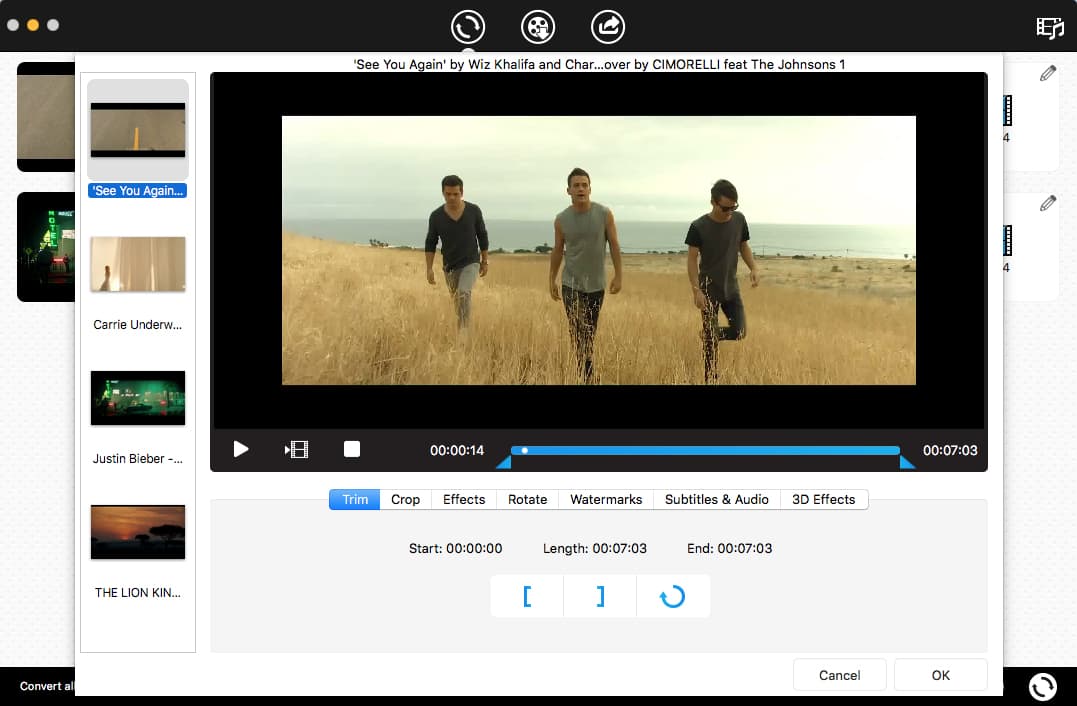Viewport: 1077px width, 706px height.
Task: Click the blue trim end triangle marker
Action: pos(907,462)
